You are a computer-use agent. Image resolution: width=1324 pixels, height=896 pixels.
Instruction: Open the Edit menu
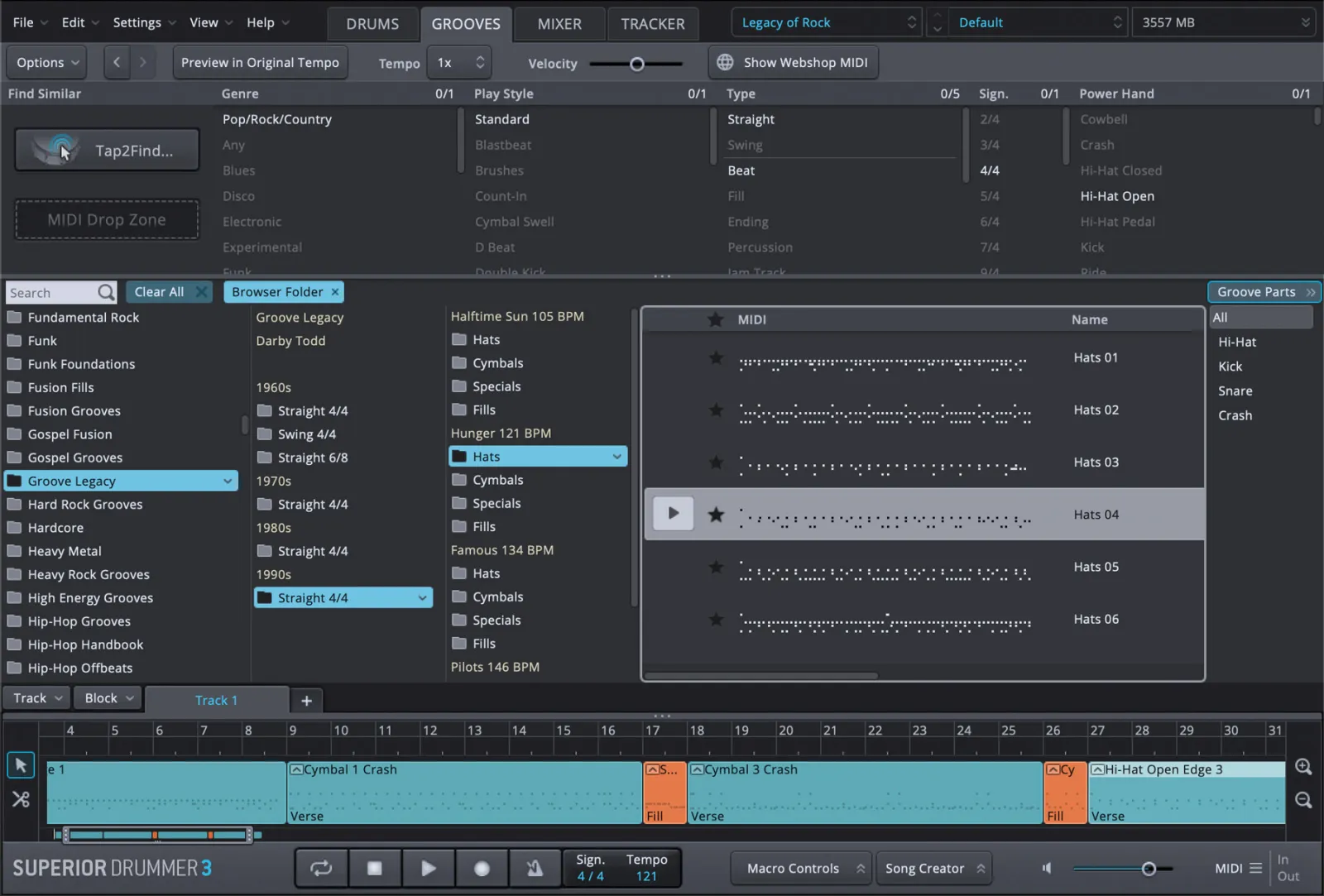pyautogui.click(x=79, y=22)
